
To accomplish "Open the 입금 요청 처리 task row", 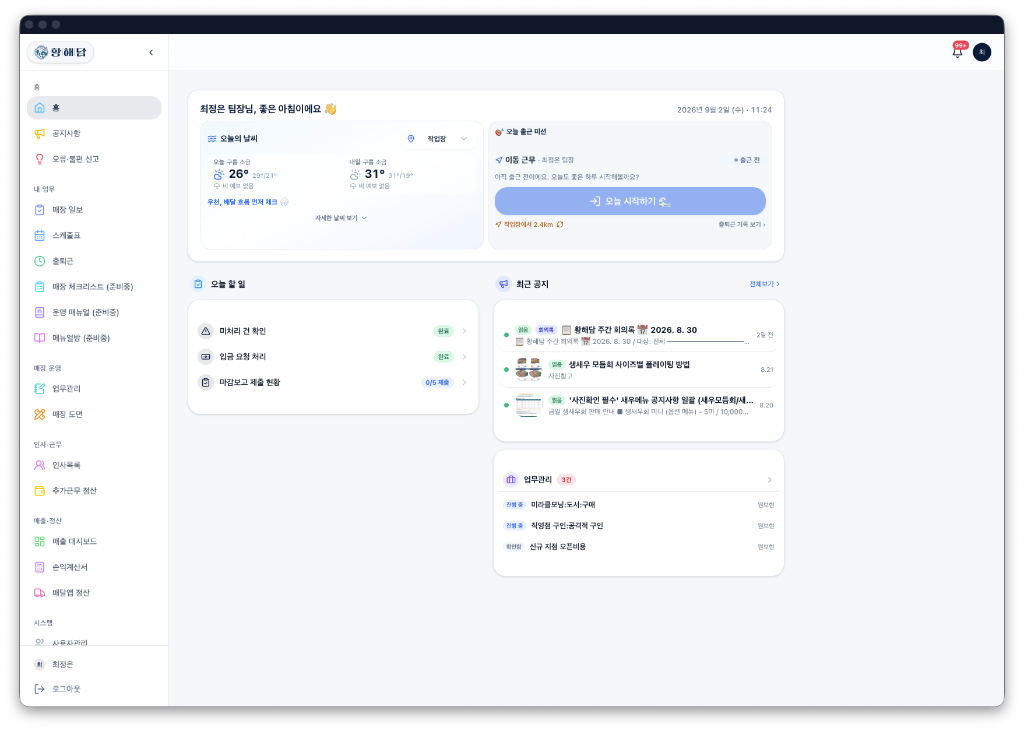I will 333,357.
